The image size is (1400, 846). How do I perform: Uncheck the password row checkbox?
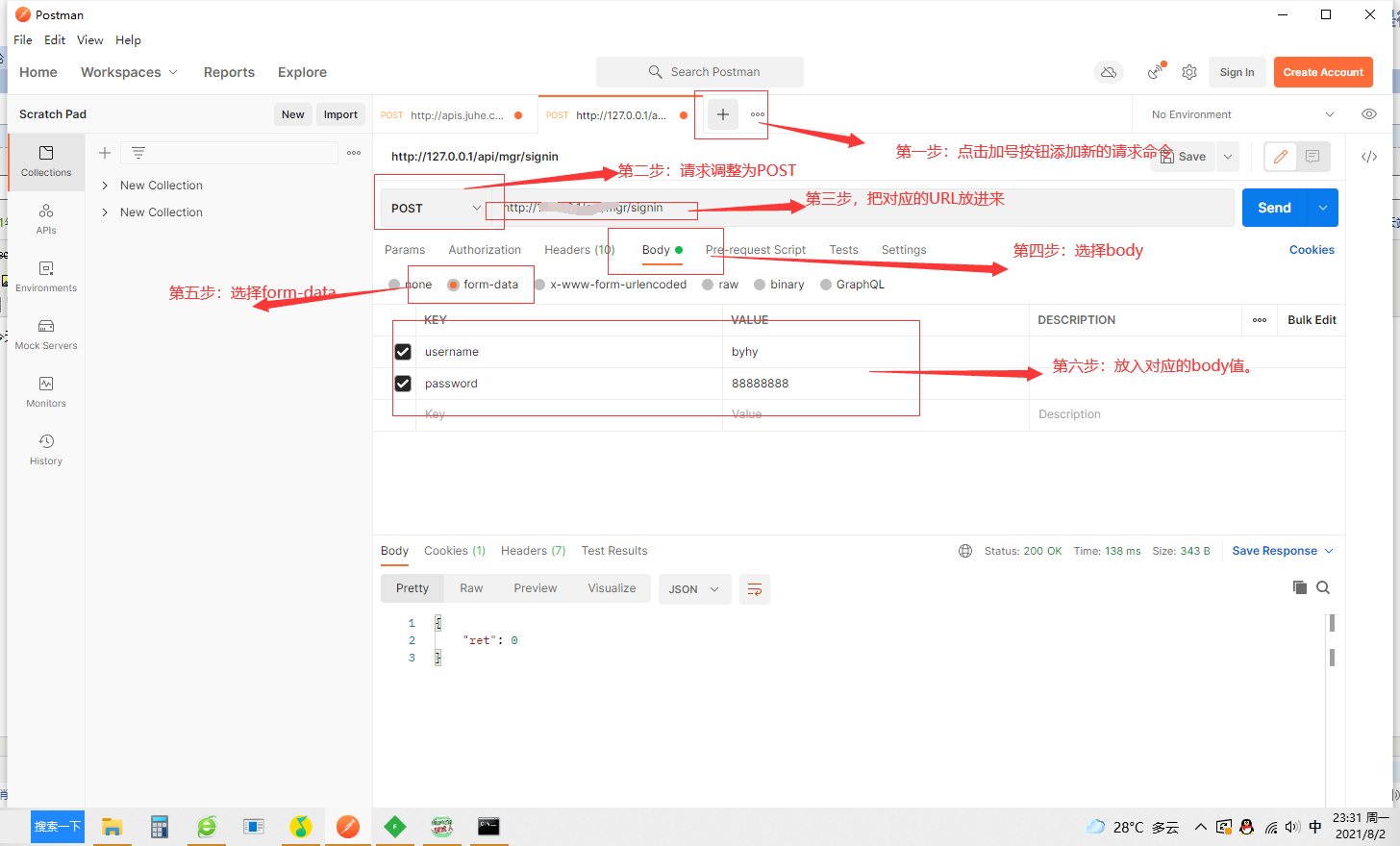(x=403, y=384)
